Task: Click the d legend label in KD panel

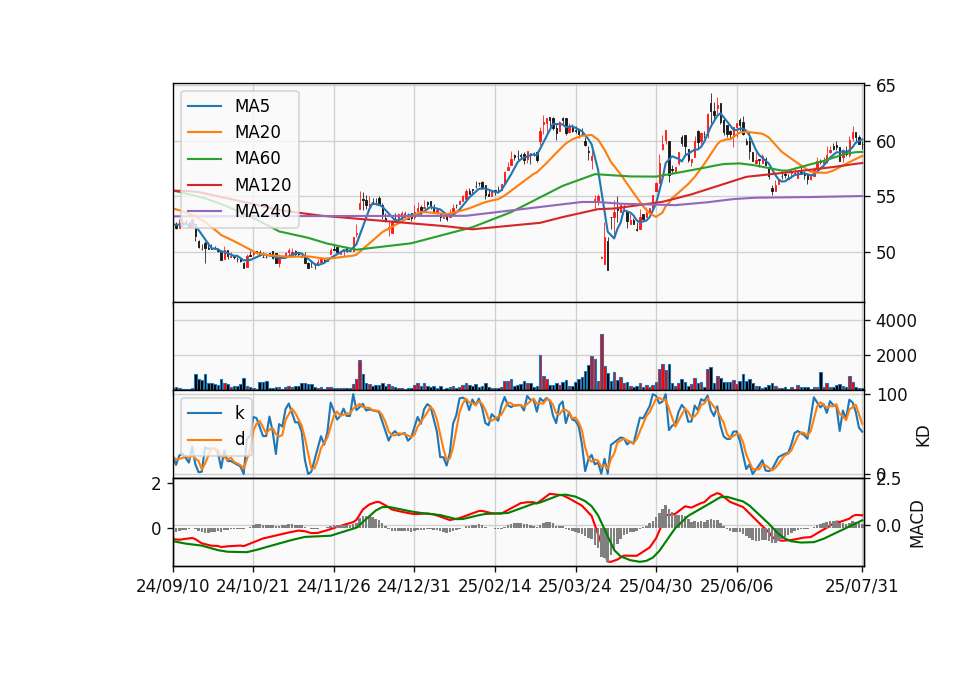Action: [239, 439]
